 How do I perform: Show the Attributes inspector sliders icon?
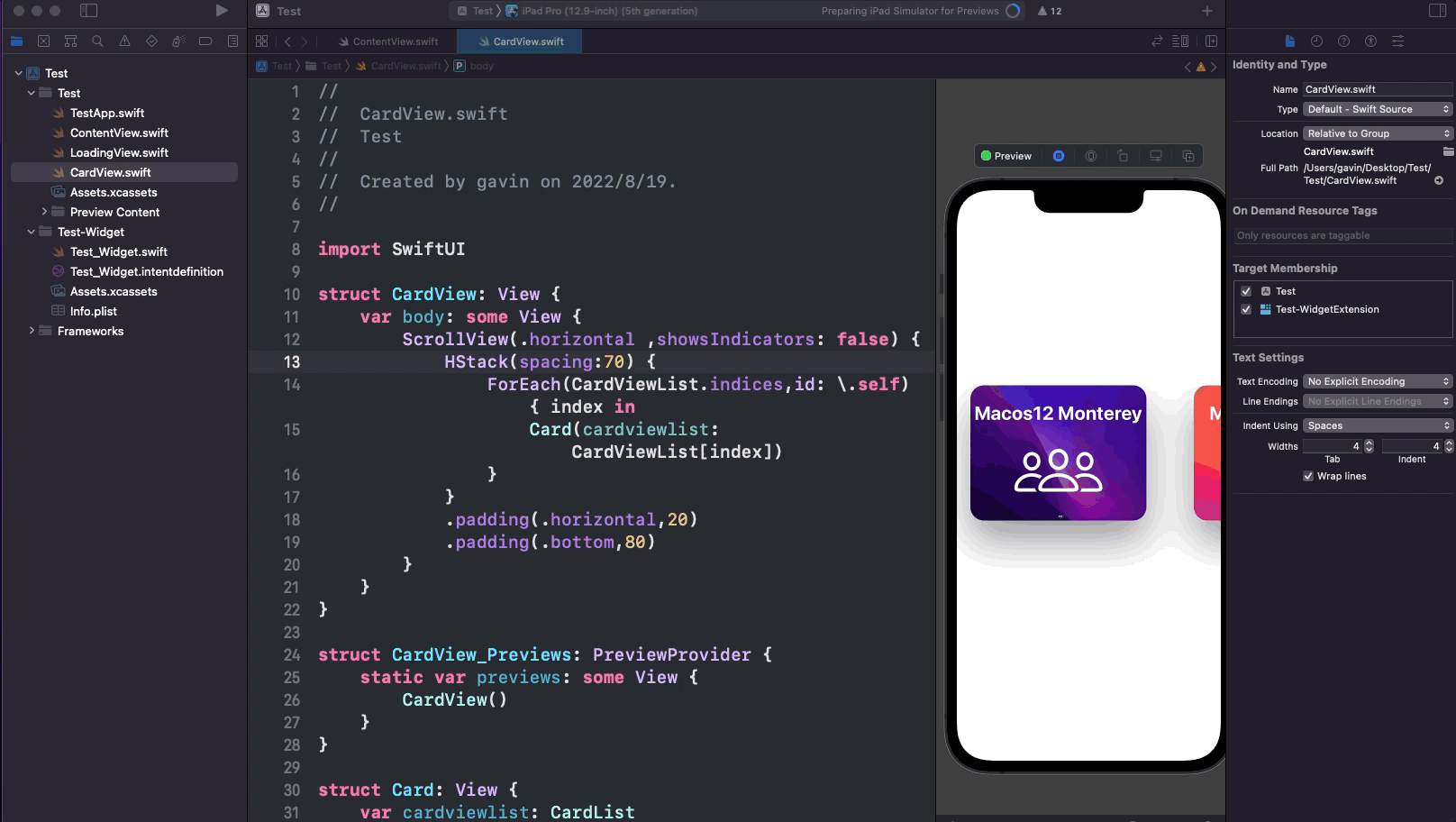click(1397, 41)
